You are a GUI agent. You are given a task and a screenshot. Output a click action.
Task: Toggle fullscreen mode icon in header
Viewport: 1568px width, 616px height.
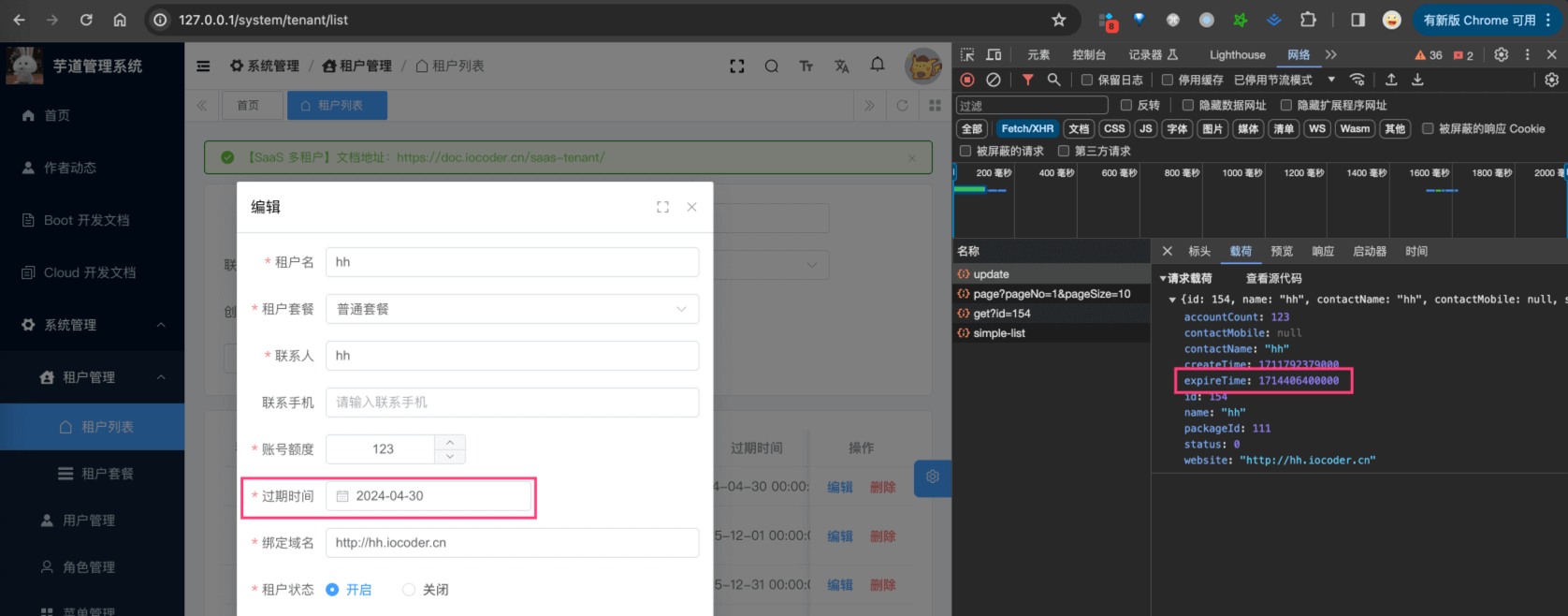click(x=737, y=66)
